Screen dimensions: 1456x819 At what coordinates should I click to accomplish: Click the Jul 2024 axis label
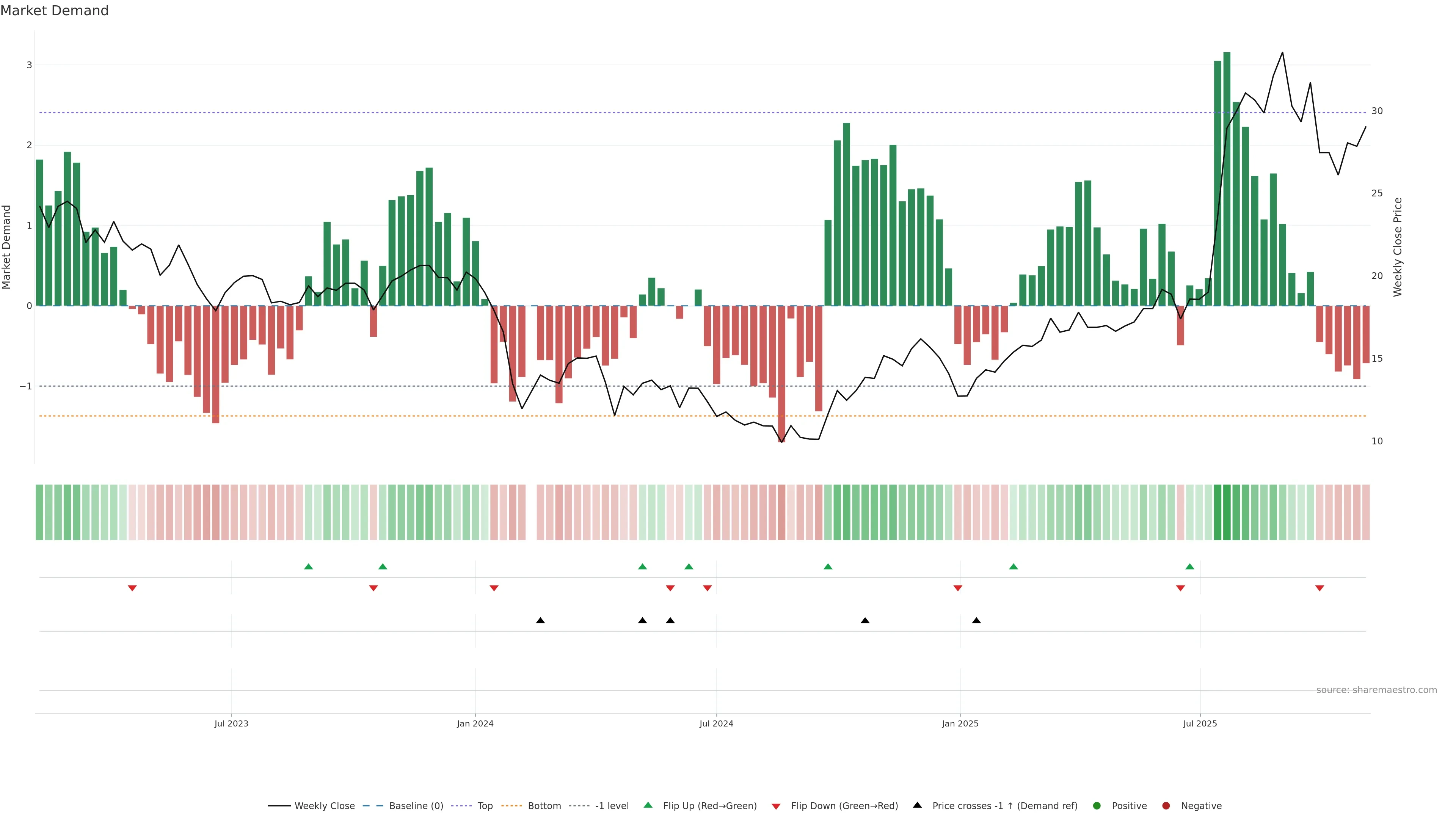click(716, 723)
